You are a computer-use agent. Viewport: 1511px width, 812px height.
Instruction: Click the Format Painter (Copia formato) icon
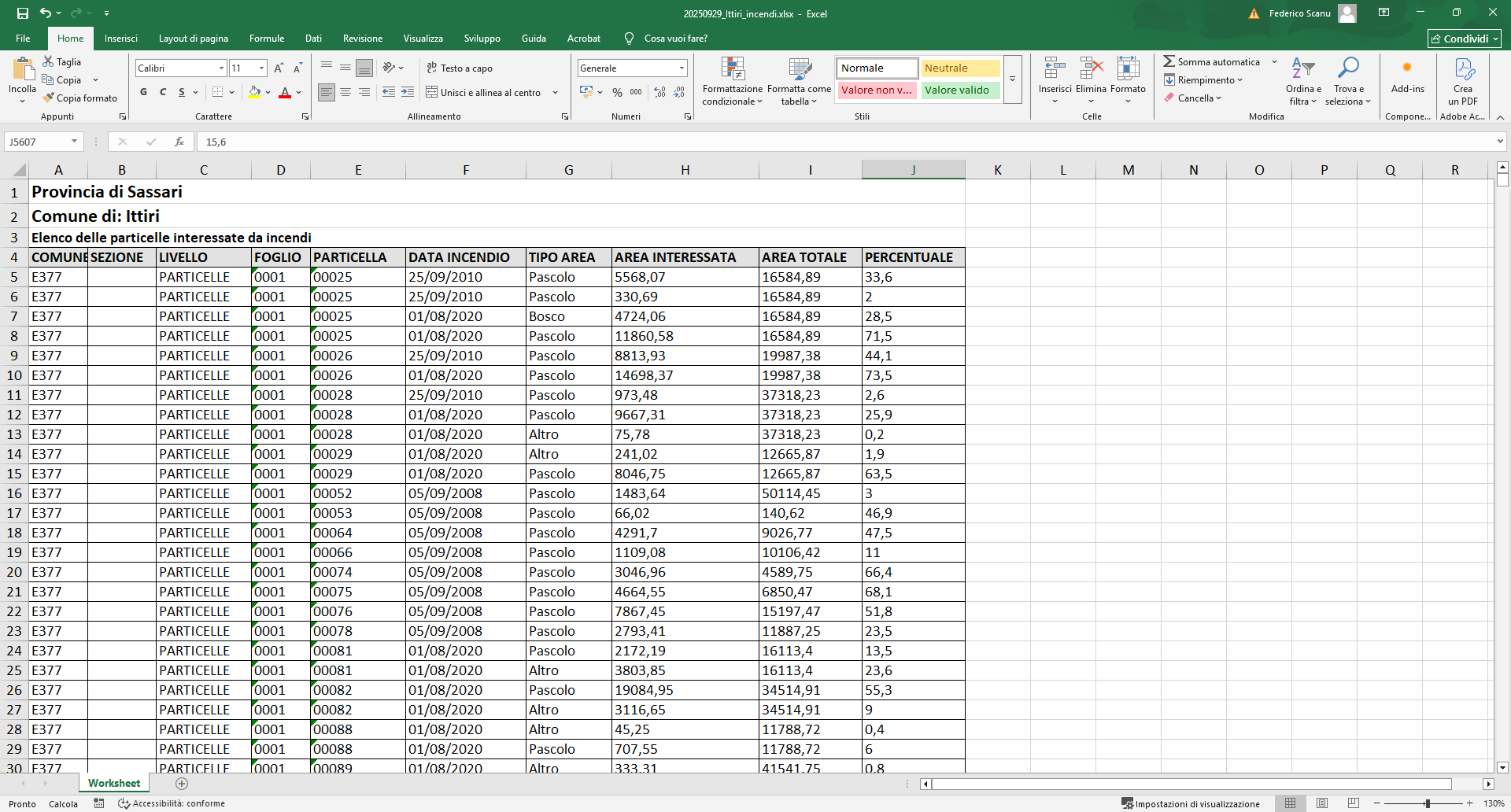pyautogui.click(x=49, y=98)
